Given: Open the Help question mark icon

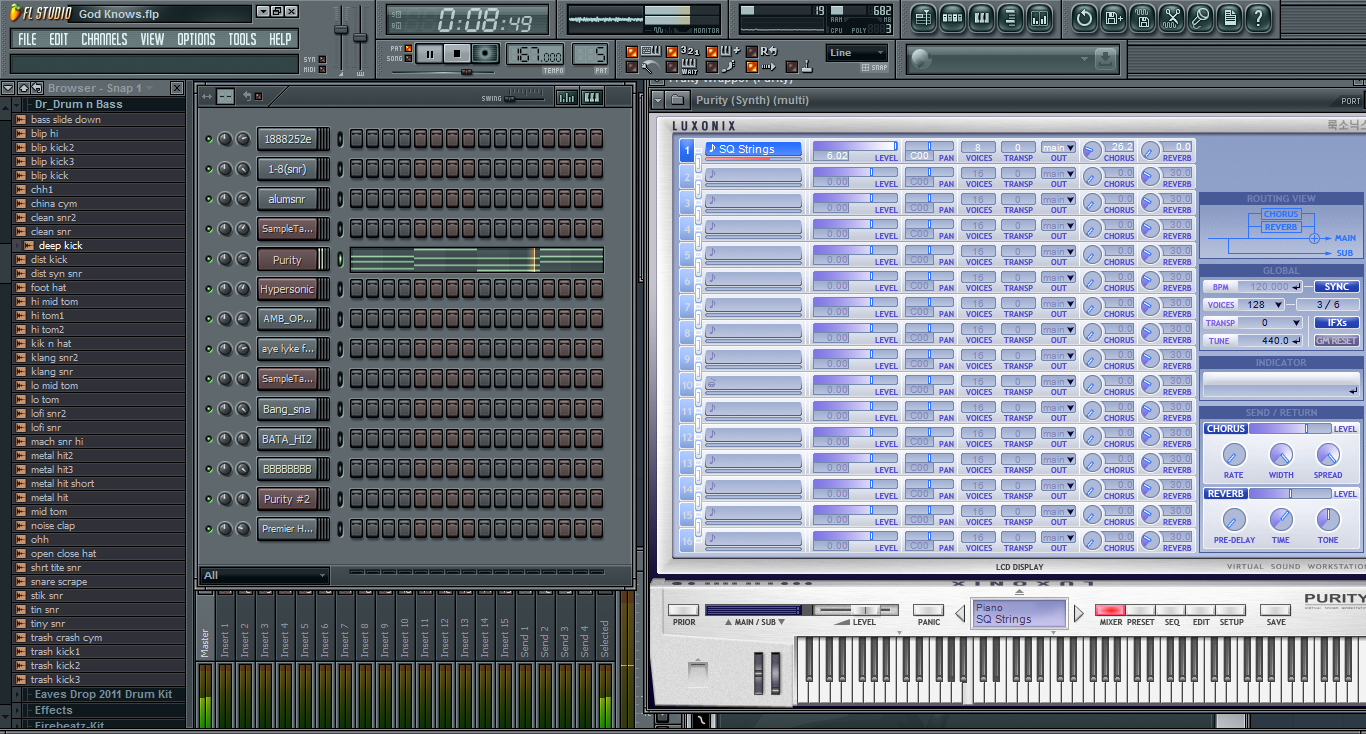Looking at the screenshot, I should click(1258, 17).
